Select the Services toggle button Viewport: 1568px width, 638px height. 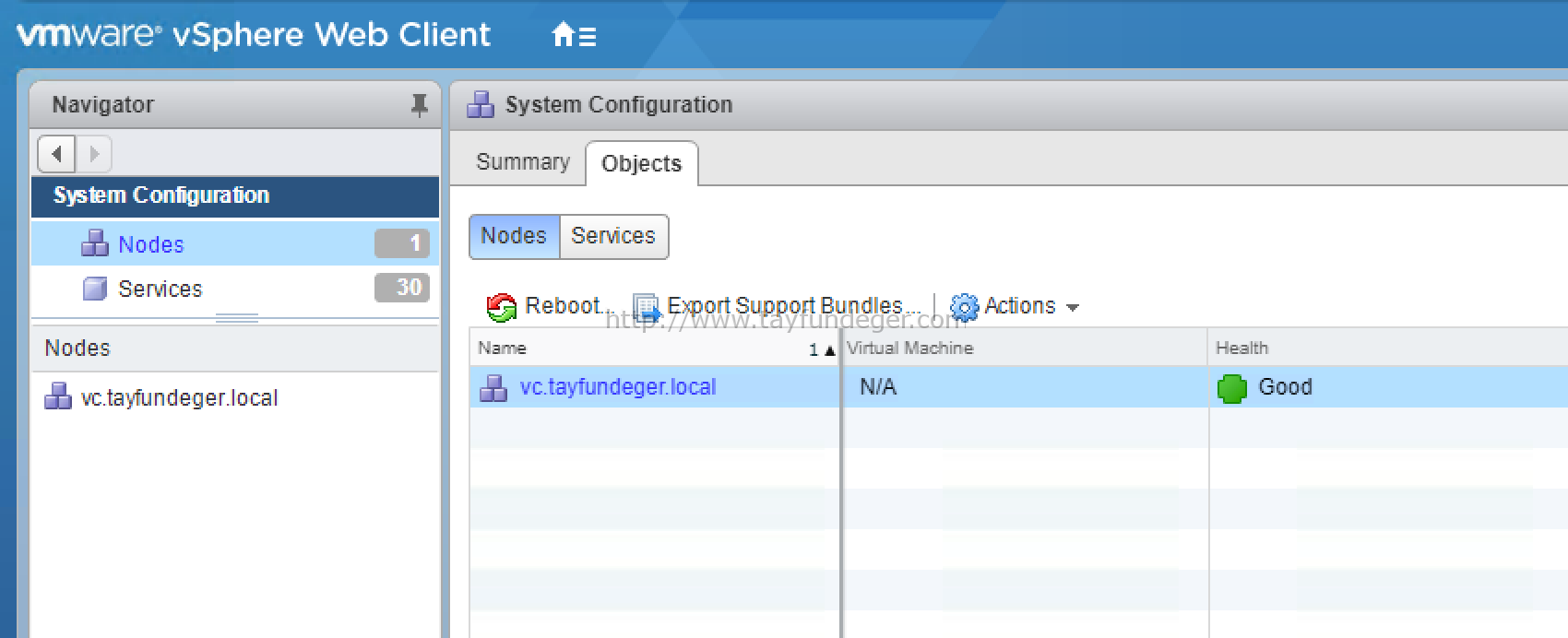[613, 236]
